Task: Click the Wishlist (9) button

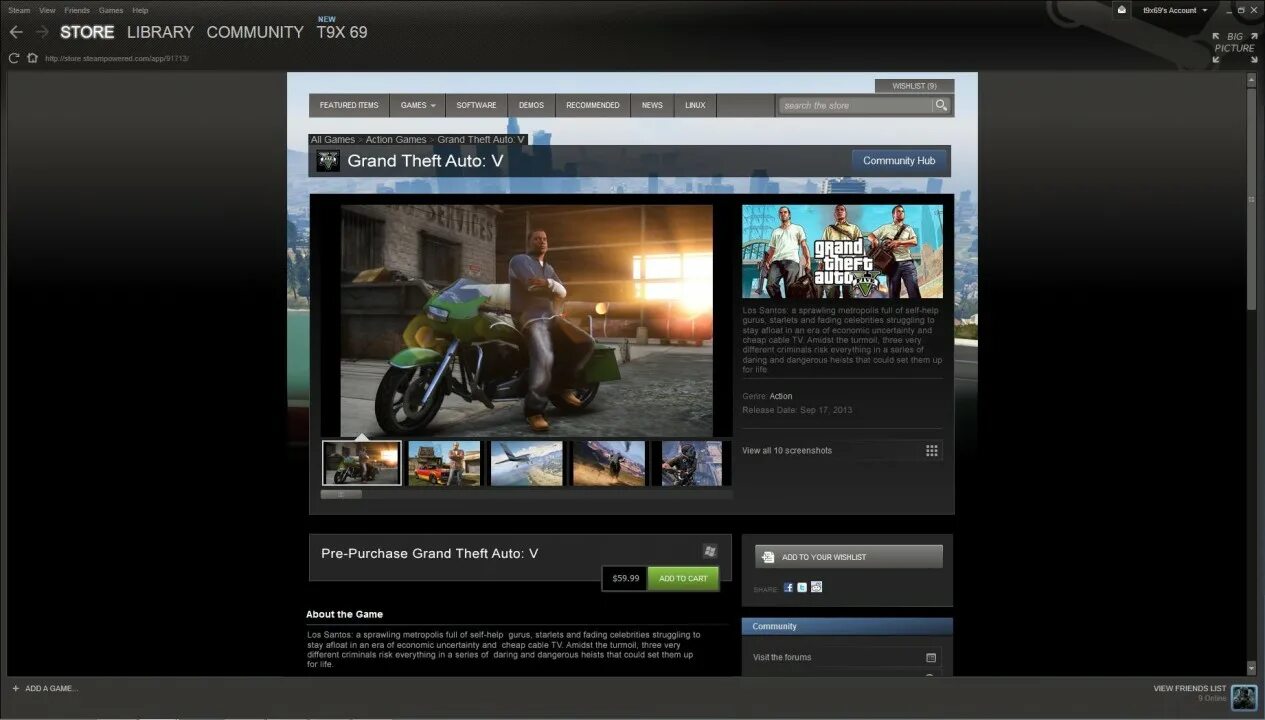Action: [914, 86]
